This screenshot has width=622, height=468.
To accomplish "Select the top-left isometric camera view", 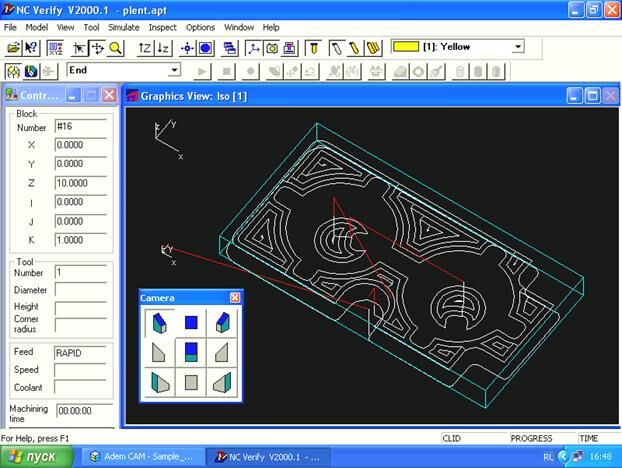I will click(x=159, y=322).
